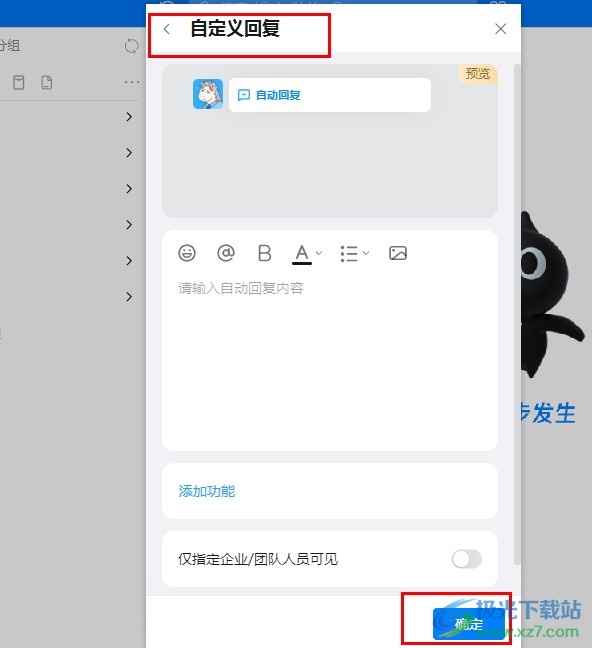
Task: Click the avatar in the preview
Action: pyautogui.click(x=208, y=94)
